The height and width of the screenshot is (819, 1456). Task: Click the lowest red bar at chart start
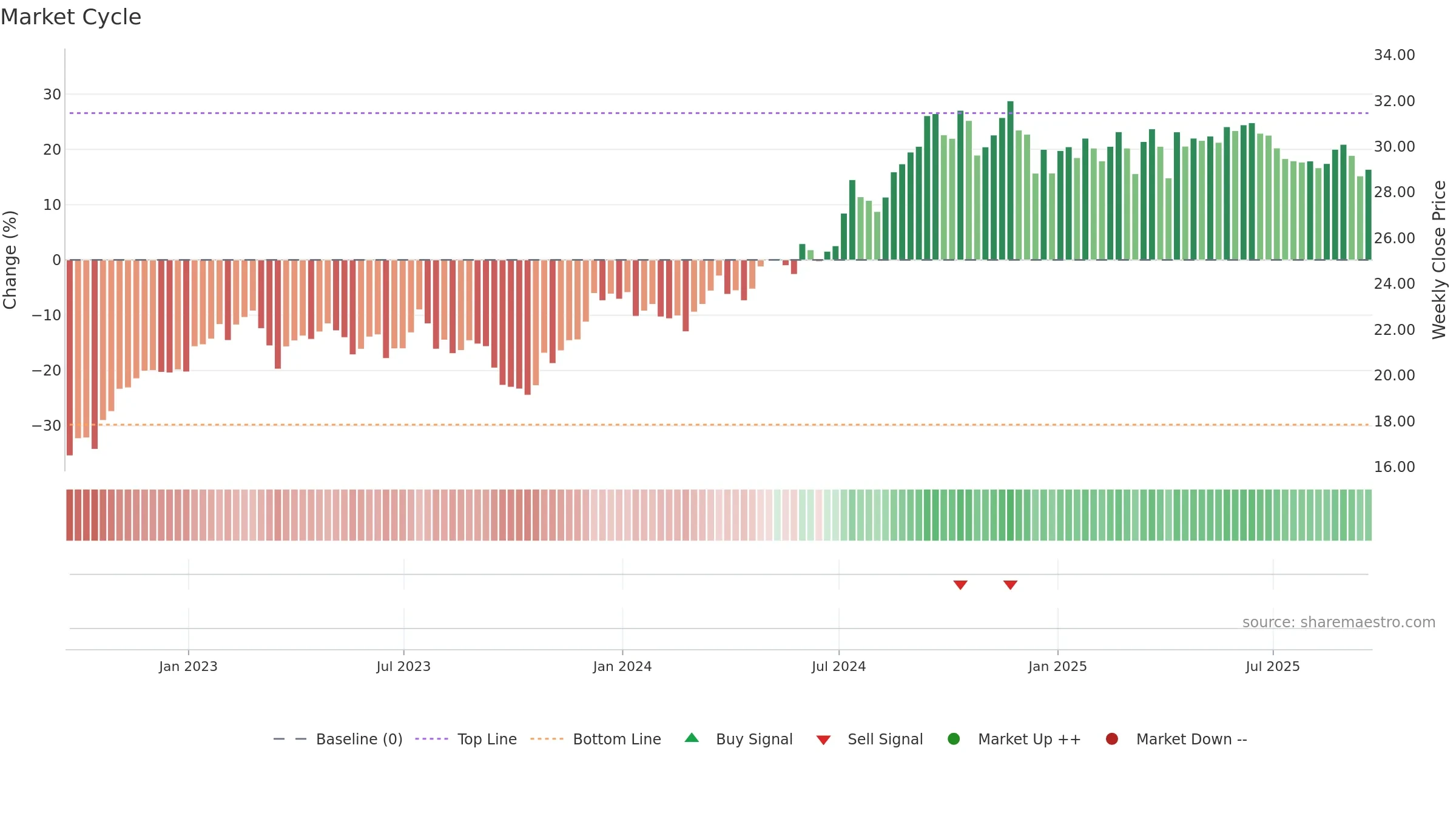click(70, 357)
